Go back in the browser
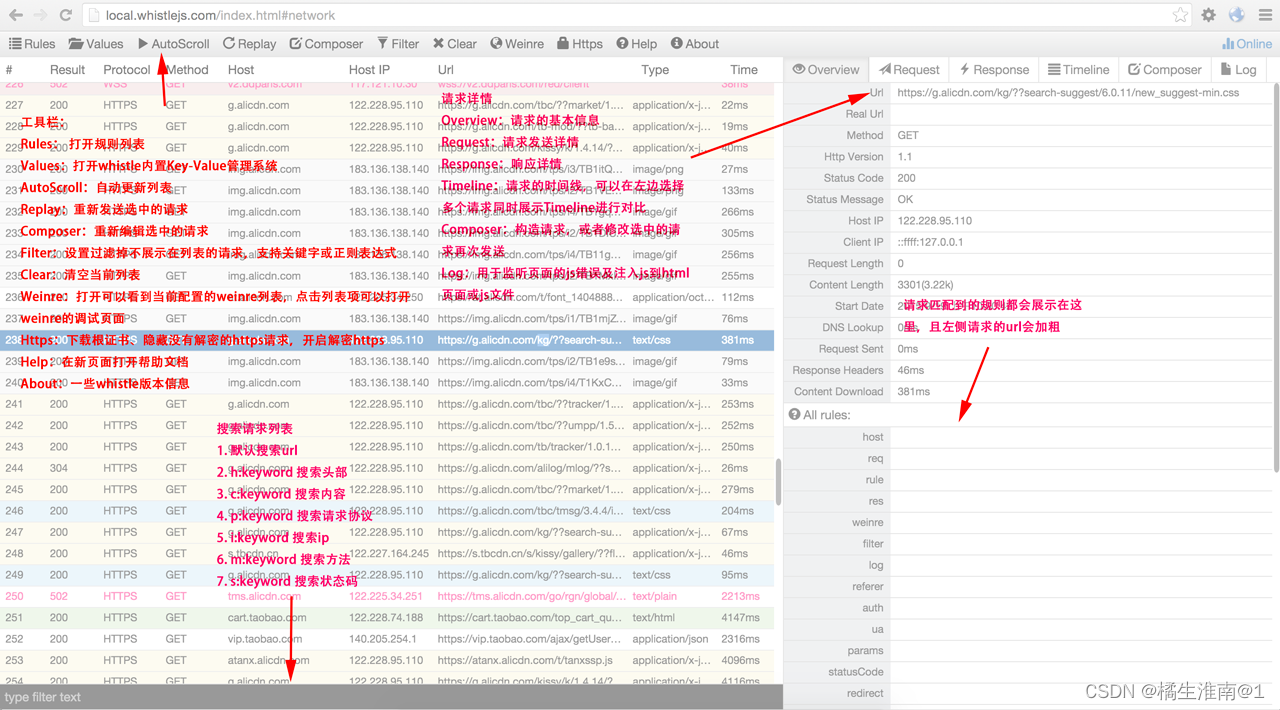This screenshot has width=1280, height=710. pyautogui.click(x=16, y=15)
